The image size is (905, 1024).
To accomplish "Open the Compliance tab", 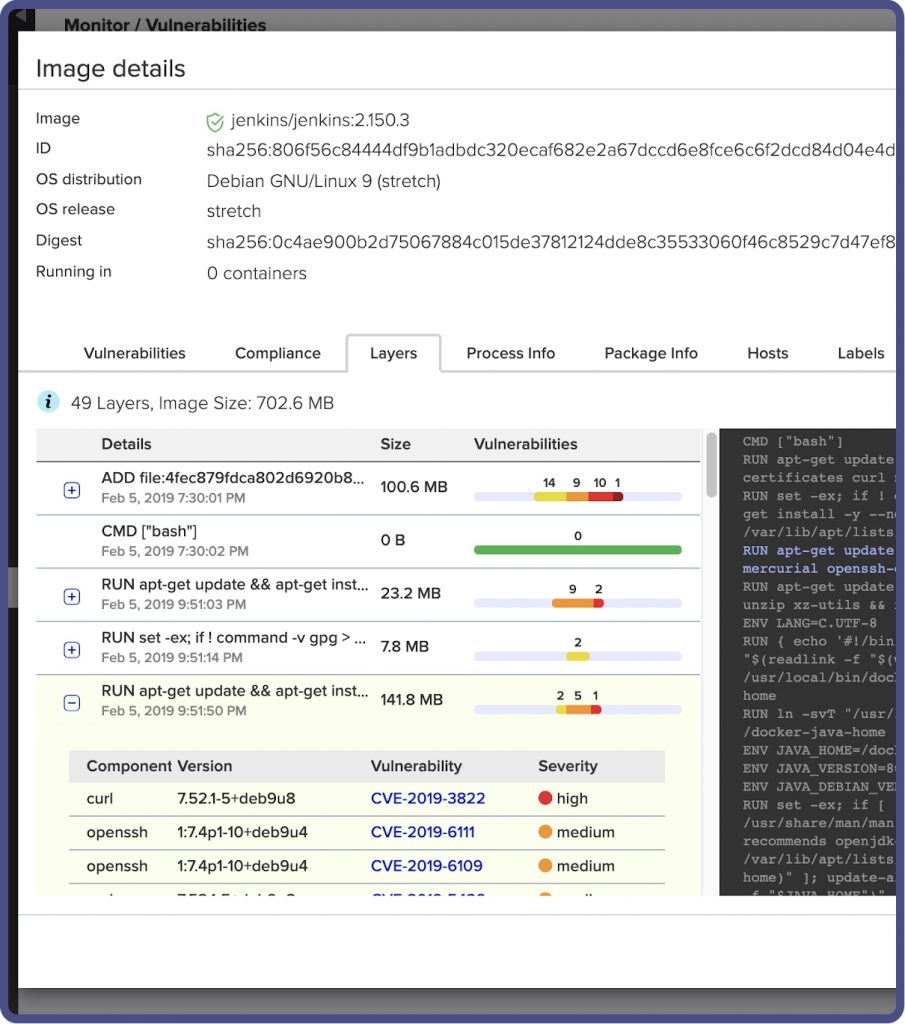I will (278, 353).
